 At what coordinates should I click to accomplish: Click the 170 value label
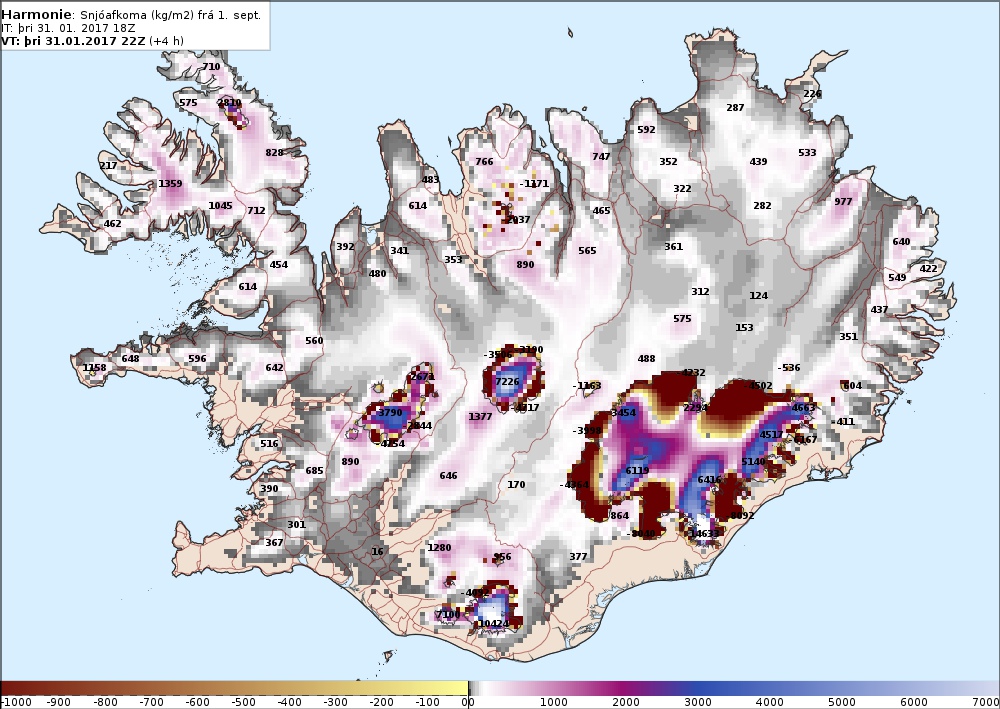pos(516,485)
